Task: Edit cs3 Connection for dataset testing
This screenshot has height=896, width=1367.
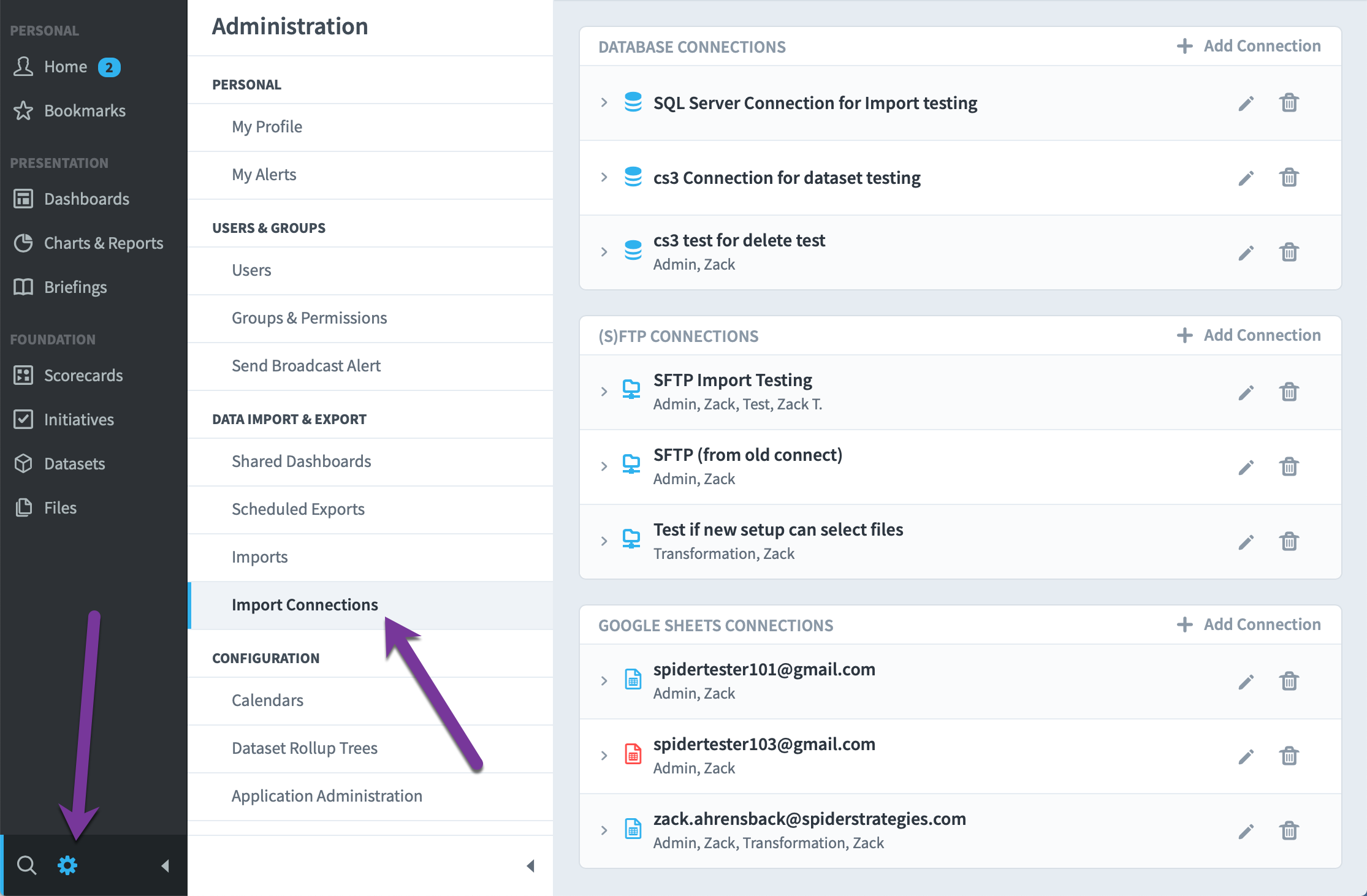Action: (x=1246, y=178)
